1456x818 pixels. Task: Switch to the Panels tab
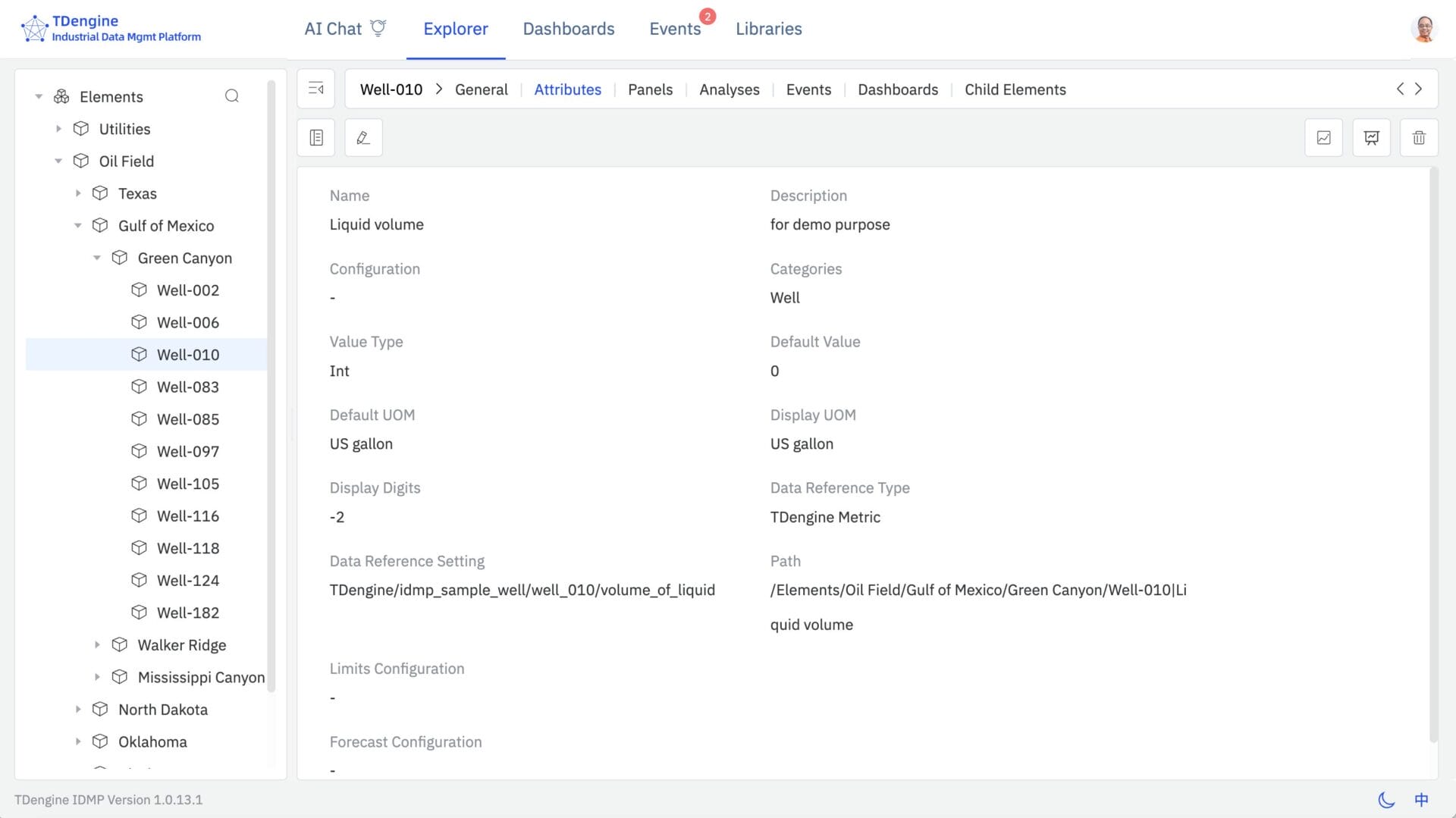click(x=650, y=89)
